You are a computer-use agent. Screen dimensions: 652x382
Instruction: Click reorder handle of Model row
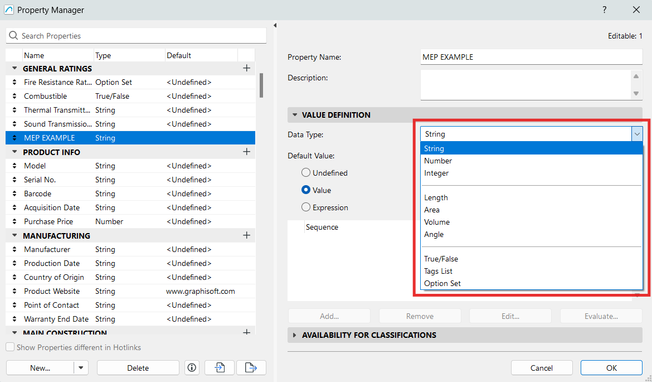pos(15,166)
